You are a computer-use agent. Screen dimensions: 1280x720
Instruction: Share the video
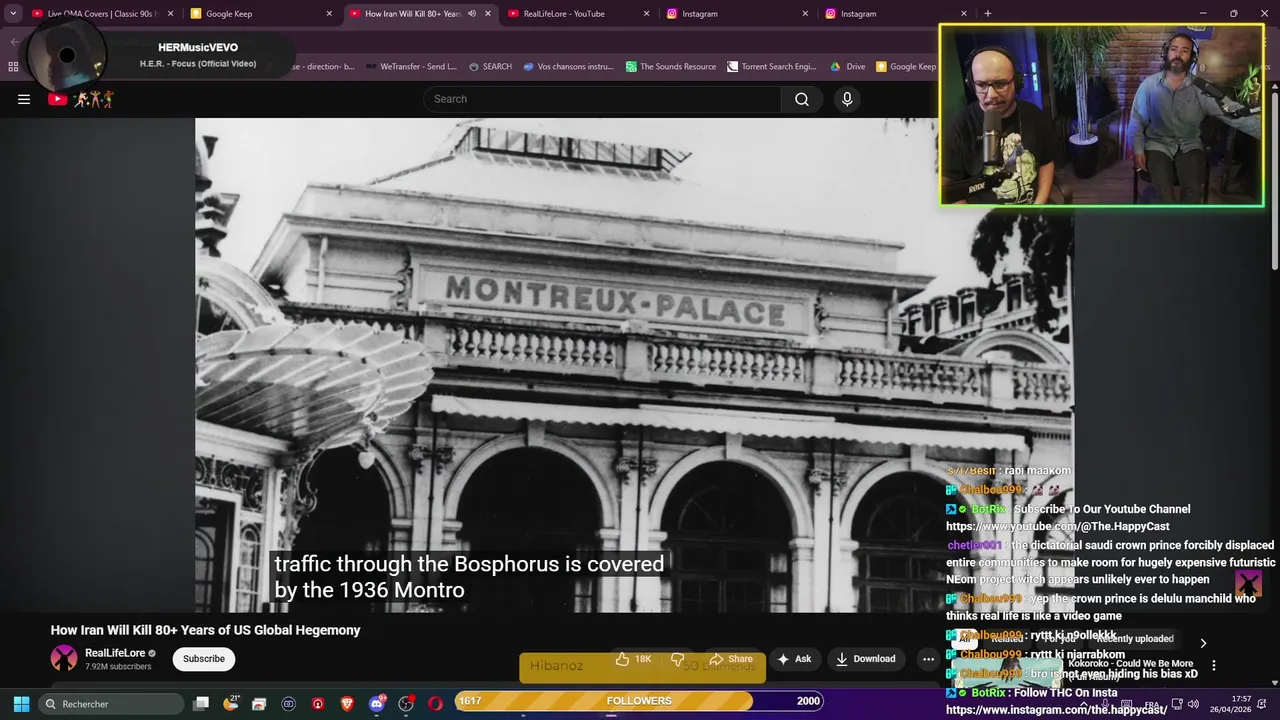[x=730, y=659]
